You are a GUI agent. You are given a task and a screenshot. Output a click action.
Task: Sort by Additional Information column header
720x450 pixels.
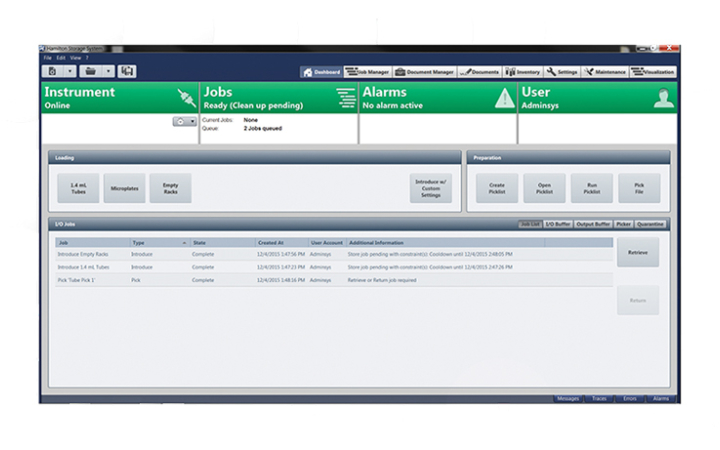tap(445, 243)
